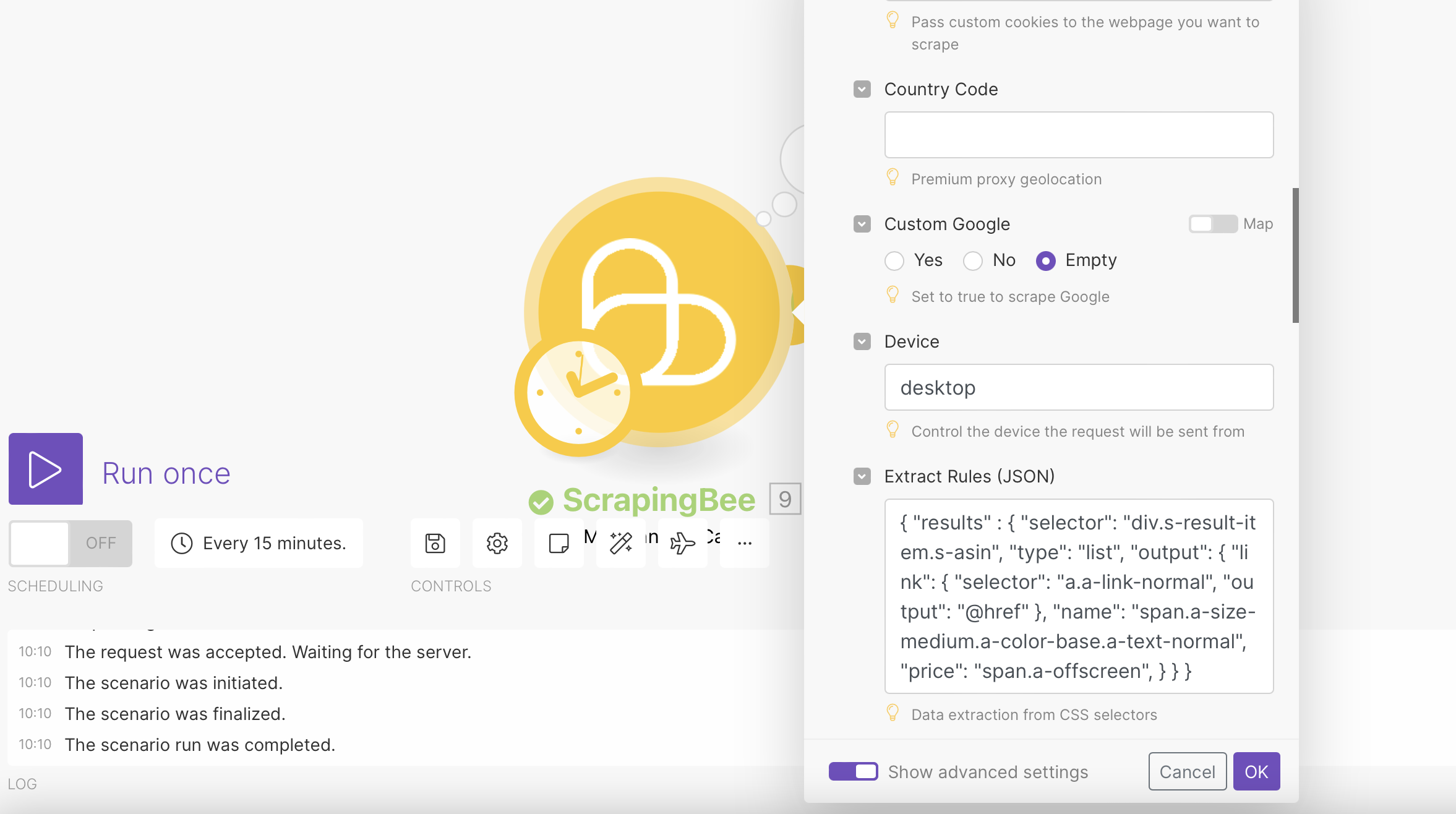Collapse the Device field chevron
The height and width of the screenshot is (814, 1456).
coord(862,341)
